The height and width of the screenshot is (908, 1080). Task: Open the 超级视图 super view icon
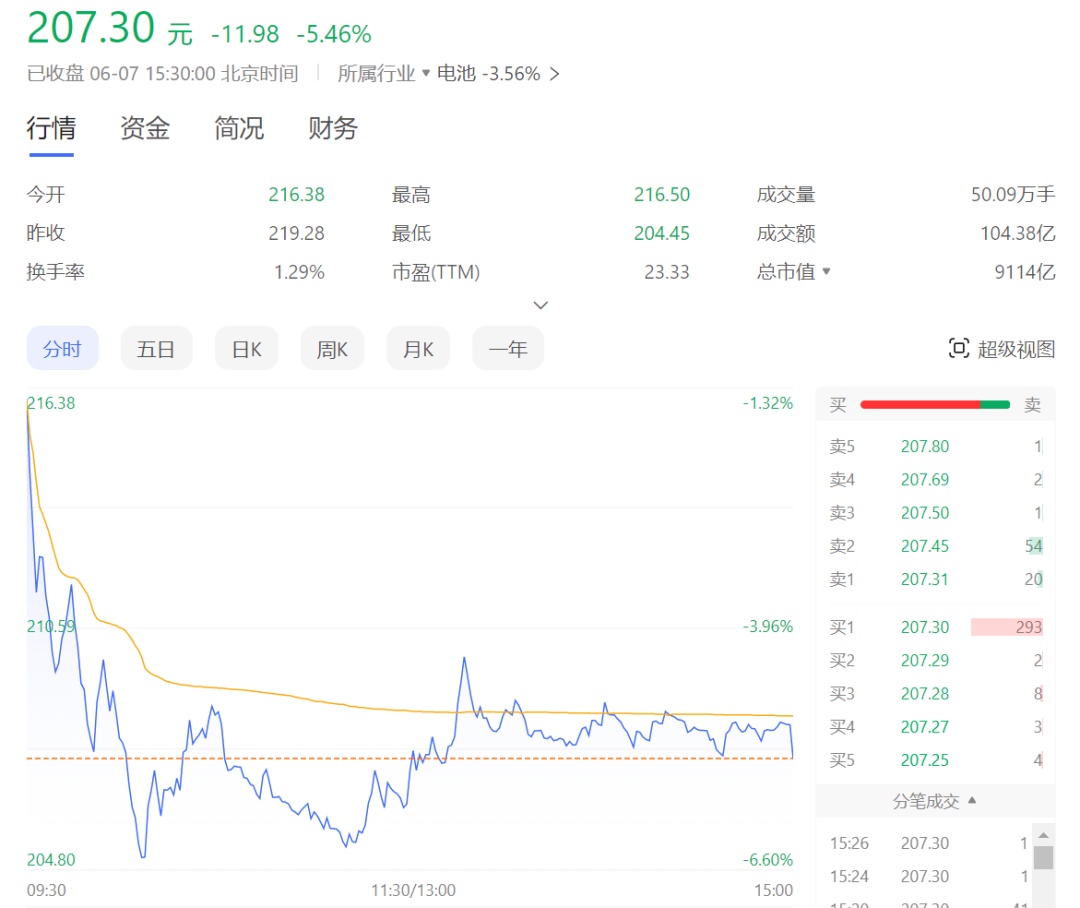pos(959,348)
